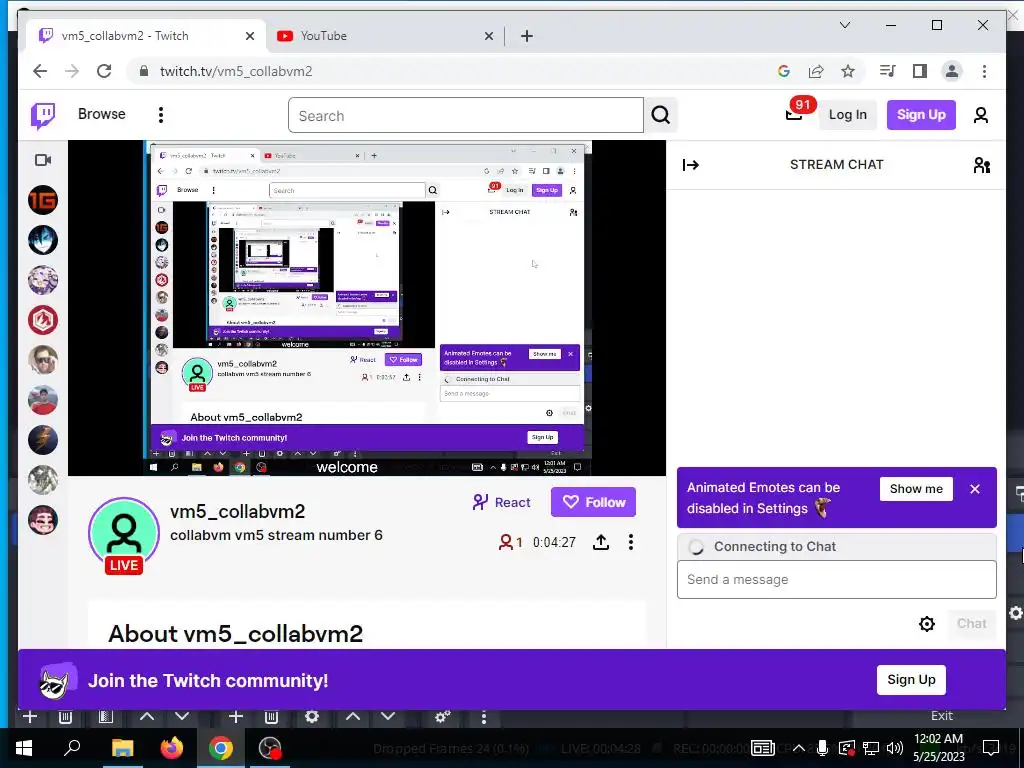
Task: Open the tab search dropdown arrow
Action: click(x=844, y=25)
